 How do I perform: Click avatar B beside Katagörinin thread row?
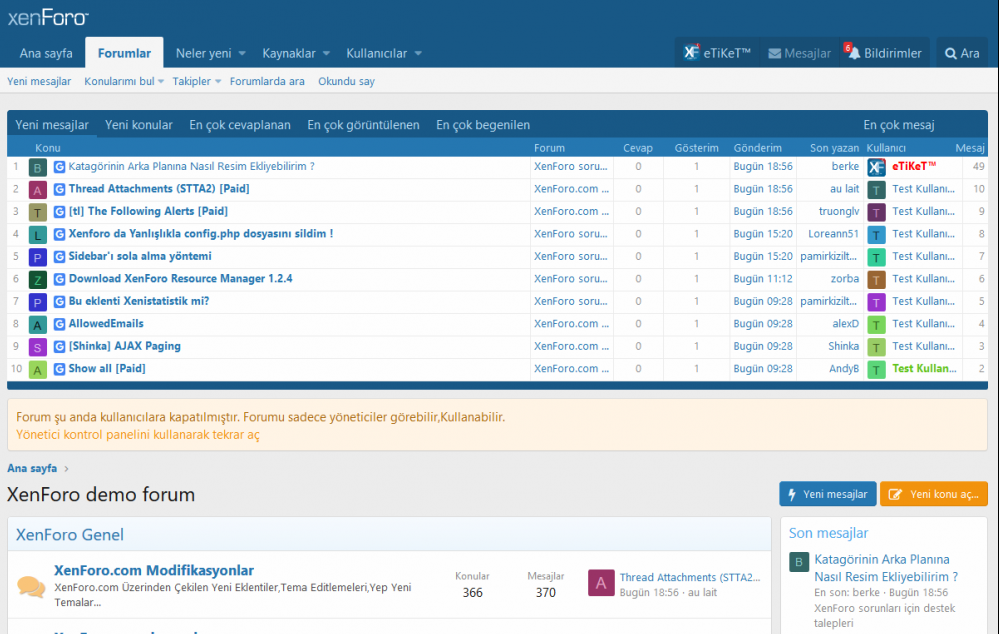pos(38,167)
